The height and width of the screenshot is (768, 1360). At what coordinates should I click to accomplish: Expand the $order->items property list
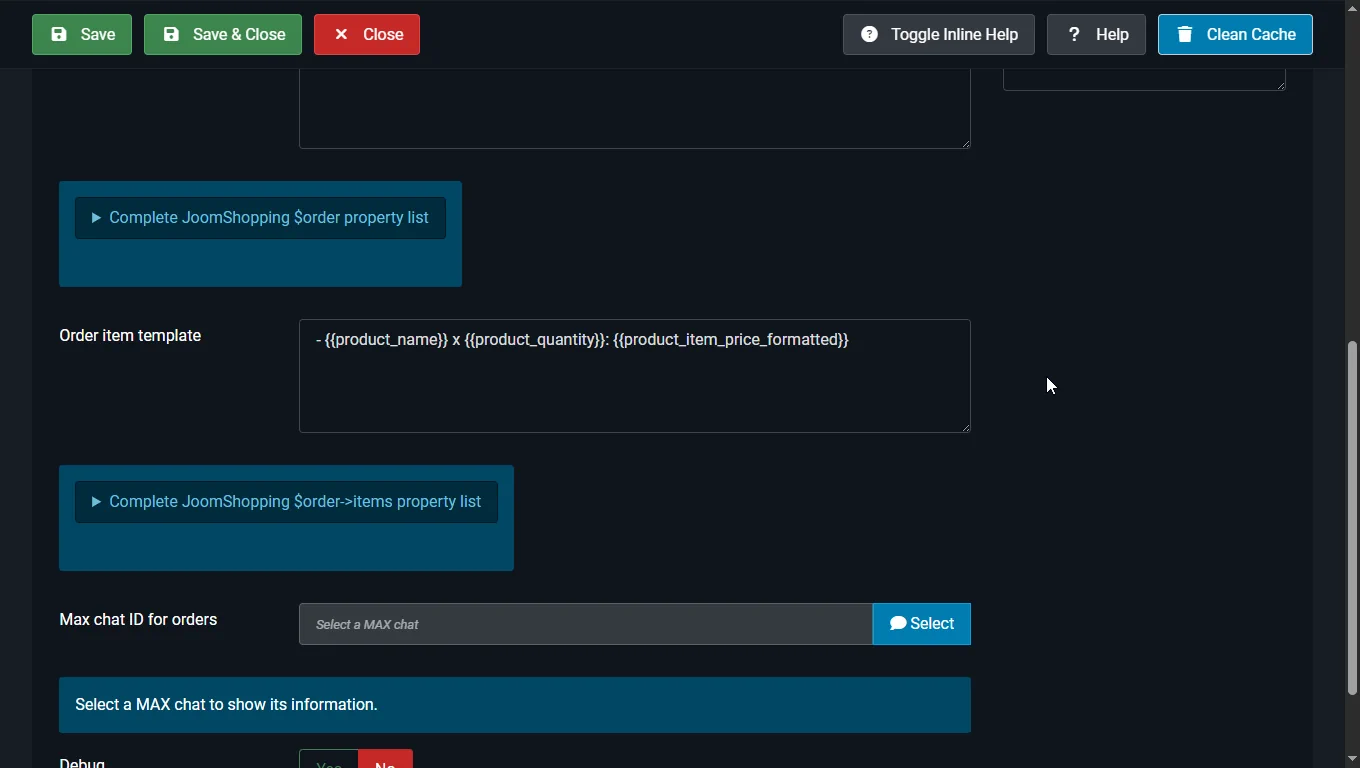pyautogui.click(x=286, y=502)
